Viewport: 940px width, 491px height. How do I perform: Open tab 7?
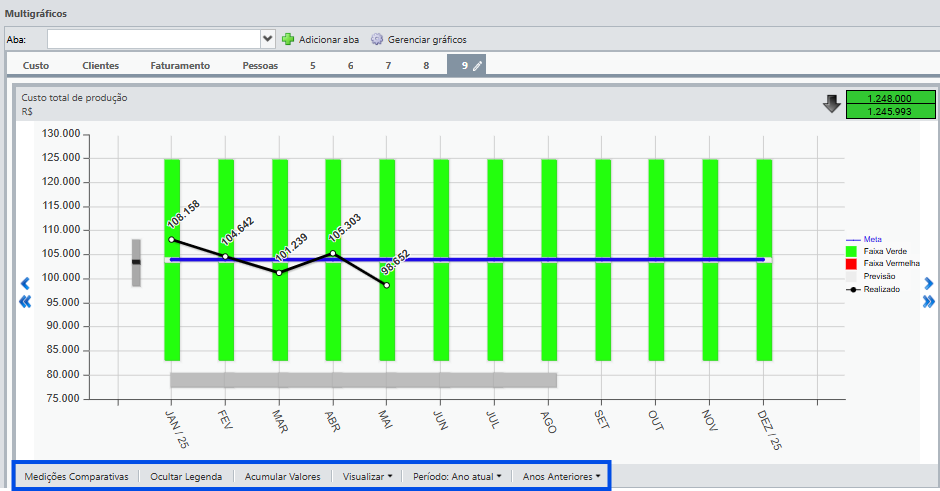coord(388,65)
